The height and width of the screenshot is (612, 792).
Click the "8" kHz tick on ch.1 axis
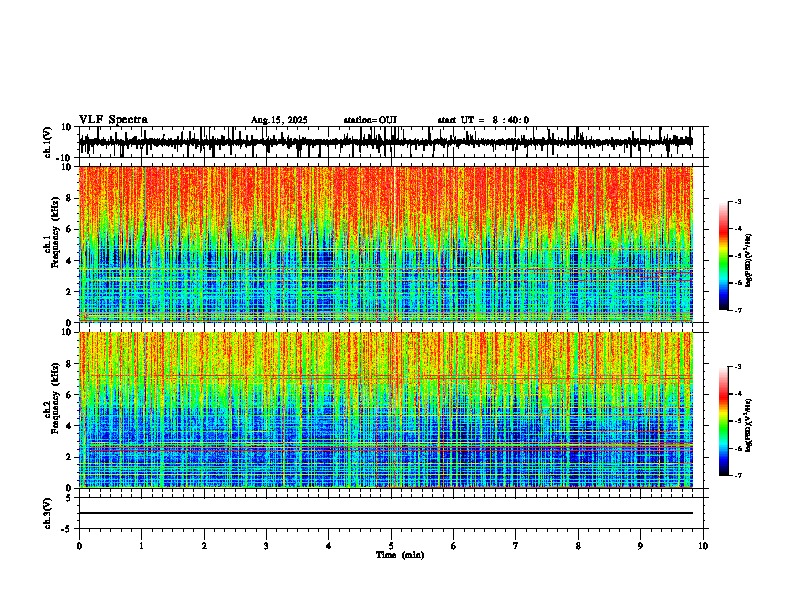tap(70, 198)
